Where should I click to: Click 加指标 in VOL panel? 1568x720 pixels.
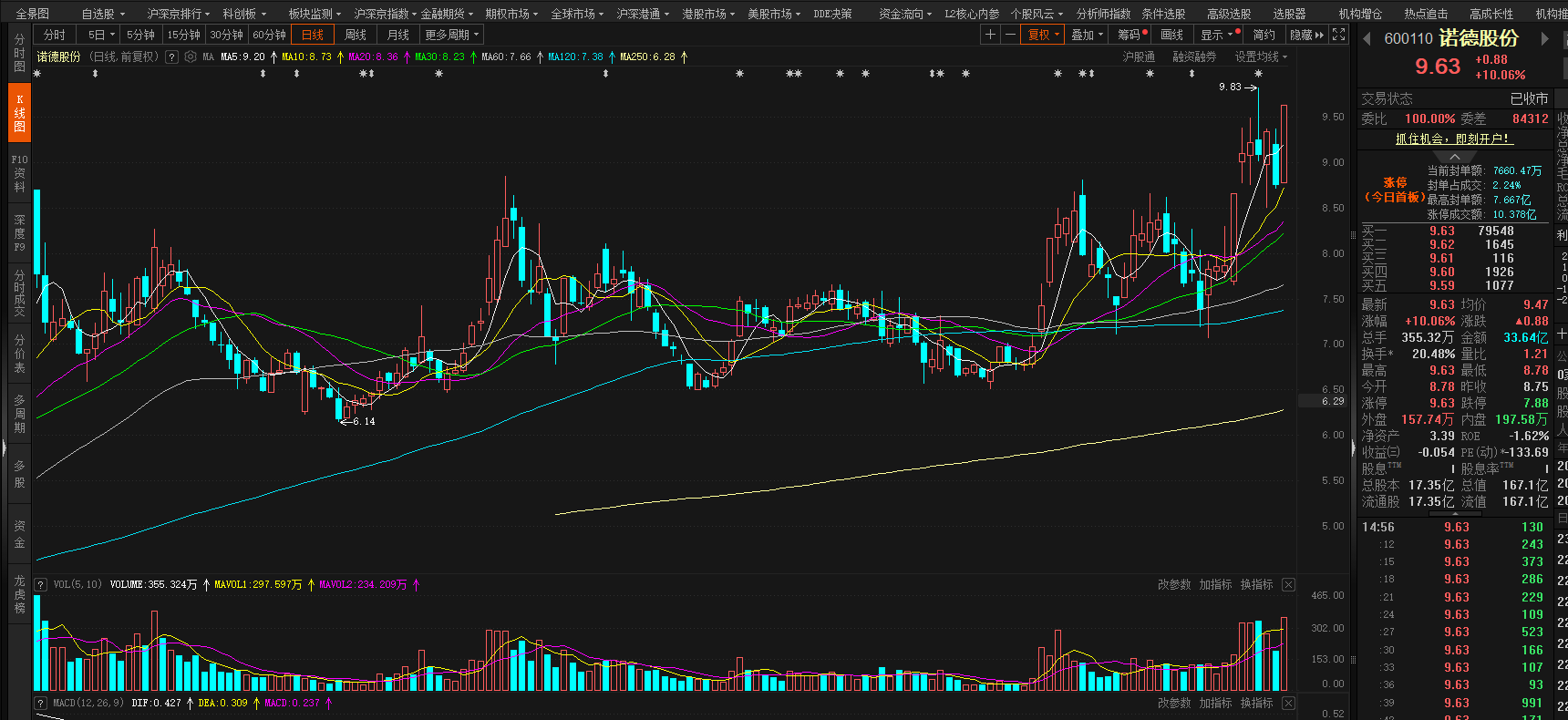1215,584
